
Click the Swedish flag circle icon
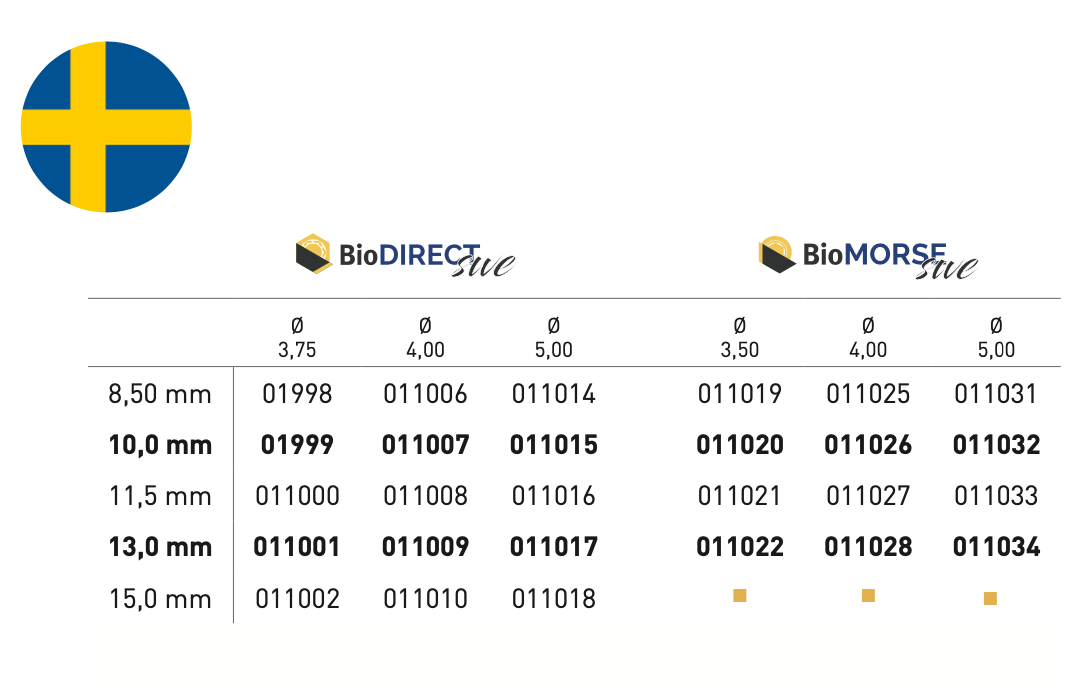pyautogui.click(x=106, y=127)
